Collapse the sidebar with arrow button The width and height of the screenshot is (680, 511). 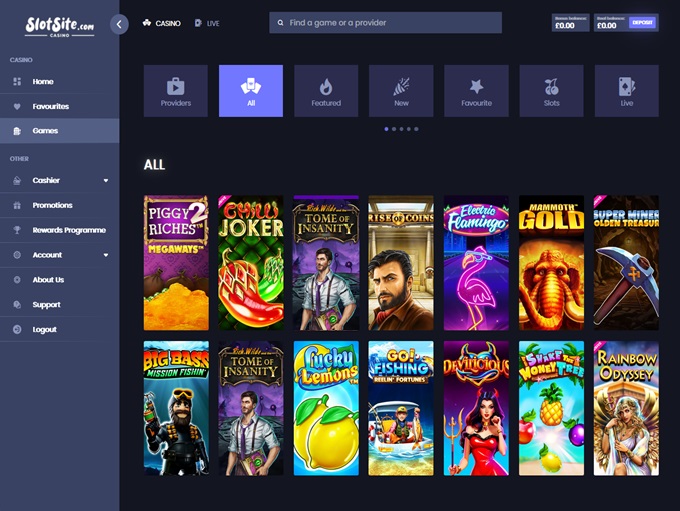(119, 24)
